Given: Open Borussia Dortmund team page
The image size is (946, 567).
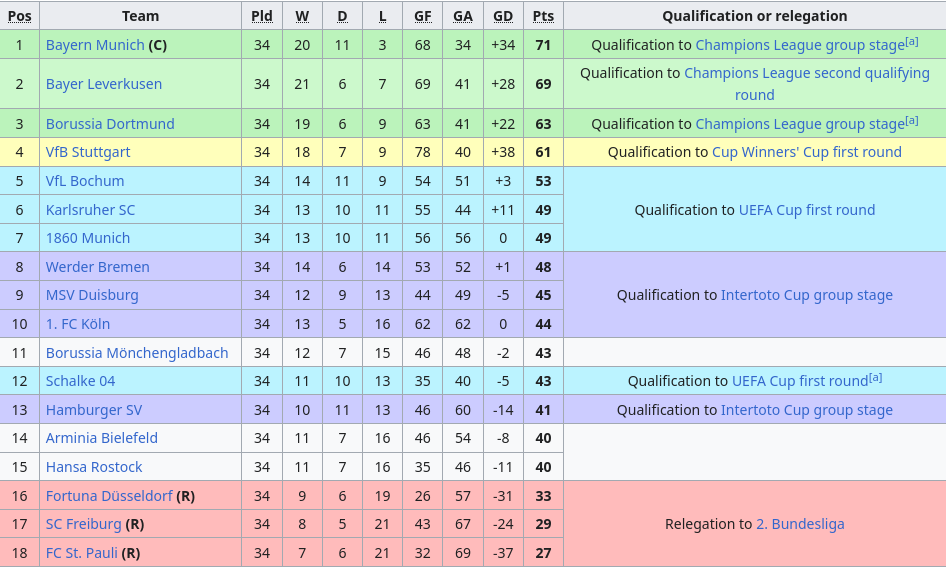Looking at the screenshot, I should [x=110, y=124].
